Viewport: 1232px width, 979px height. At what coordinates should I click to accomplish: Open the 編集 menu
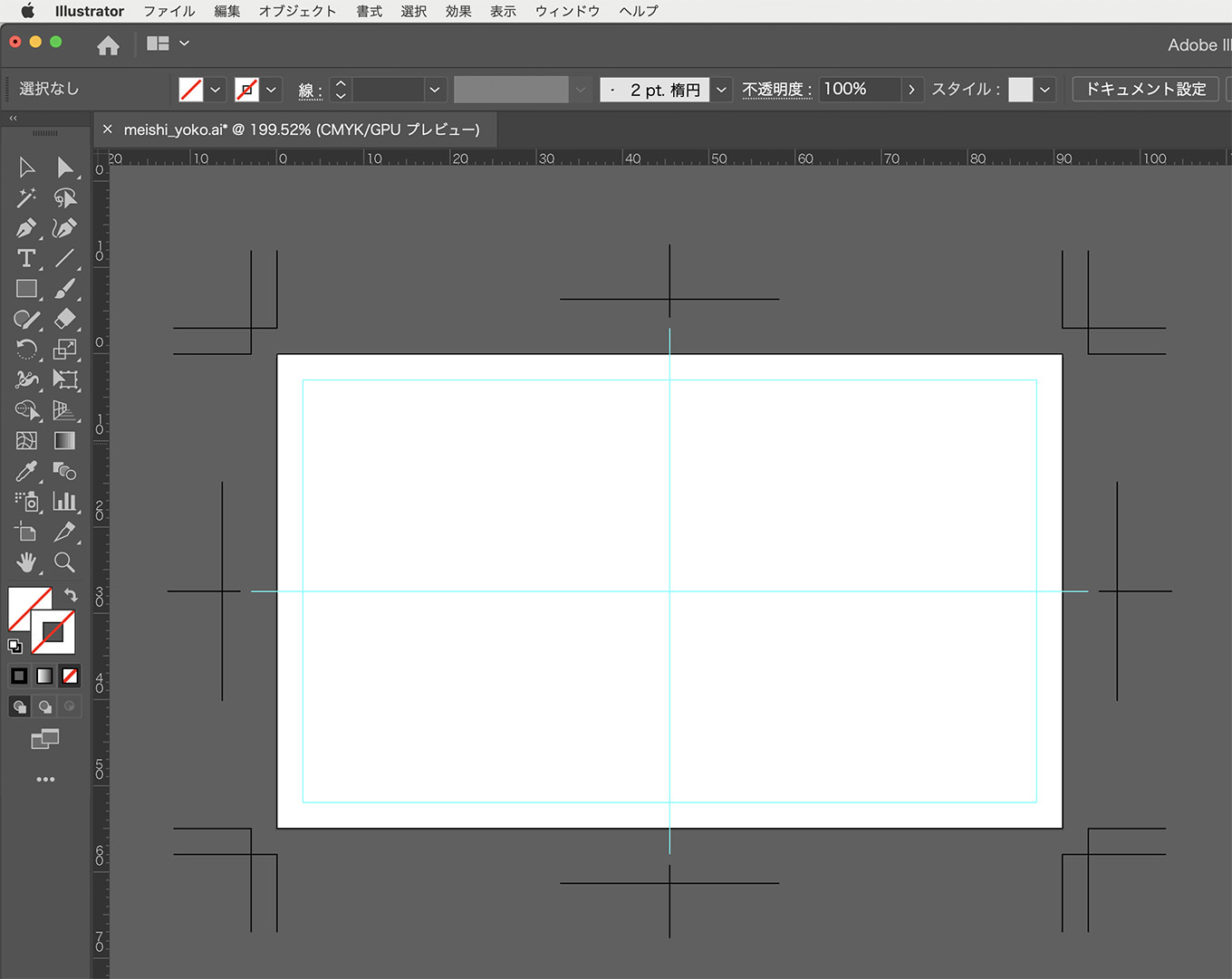[x=226, y=11]
